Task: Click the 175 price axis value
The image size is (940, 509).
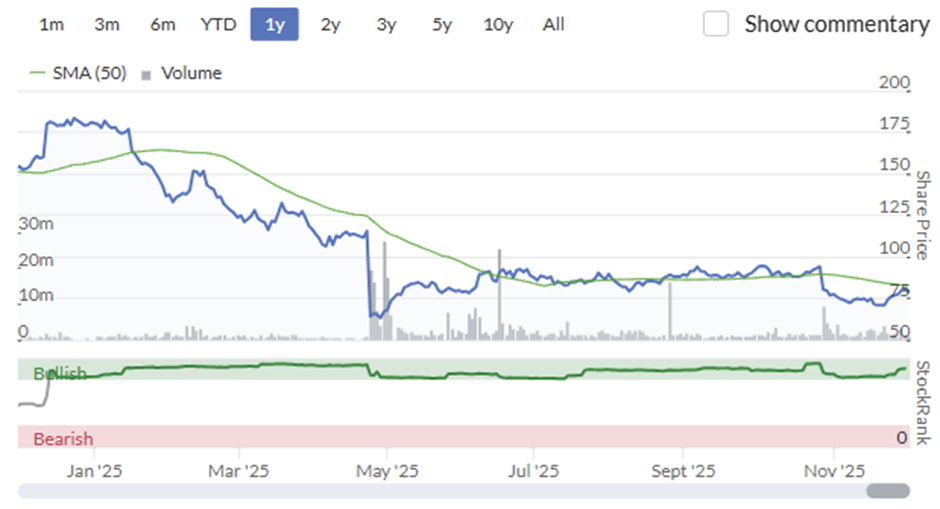Action: 894,124
